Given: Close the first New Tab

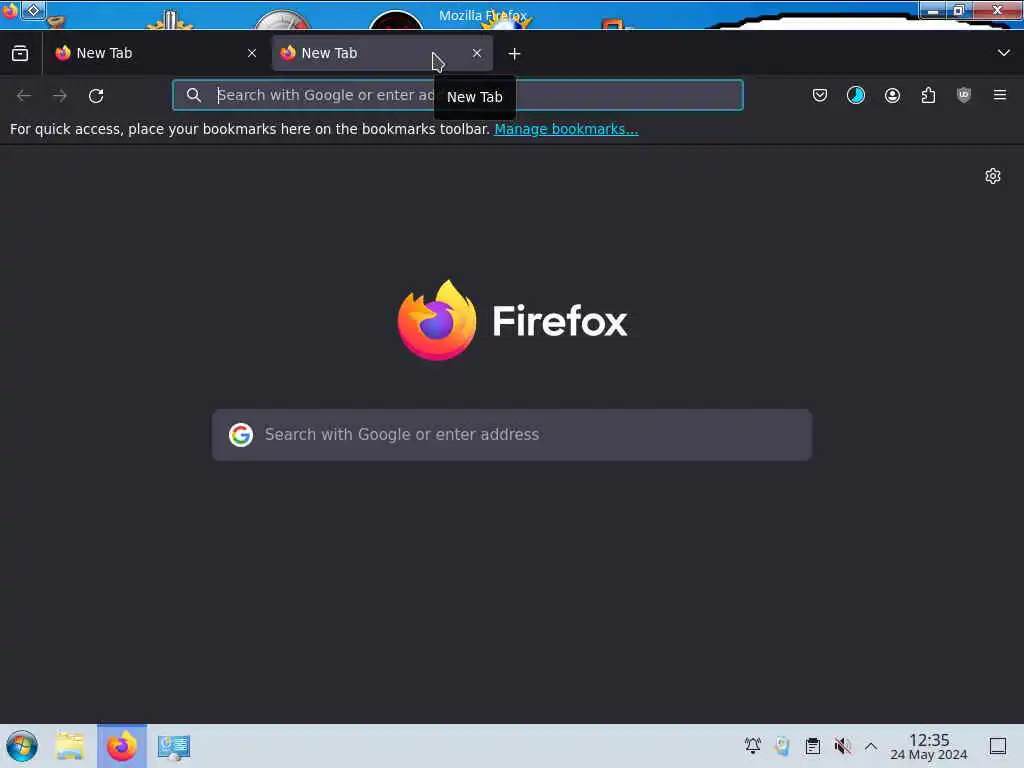Looking at the screenshot, I should coord(252,54).
